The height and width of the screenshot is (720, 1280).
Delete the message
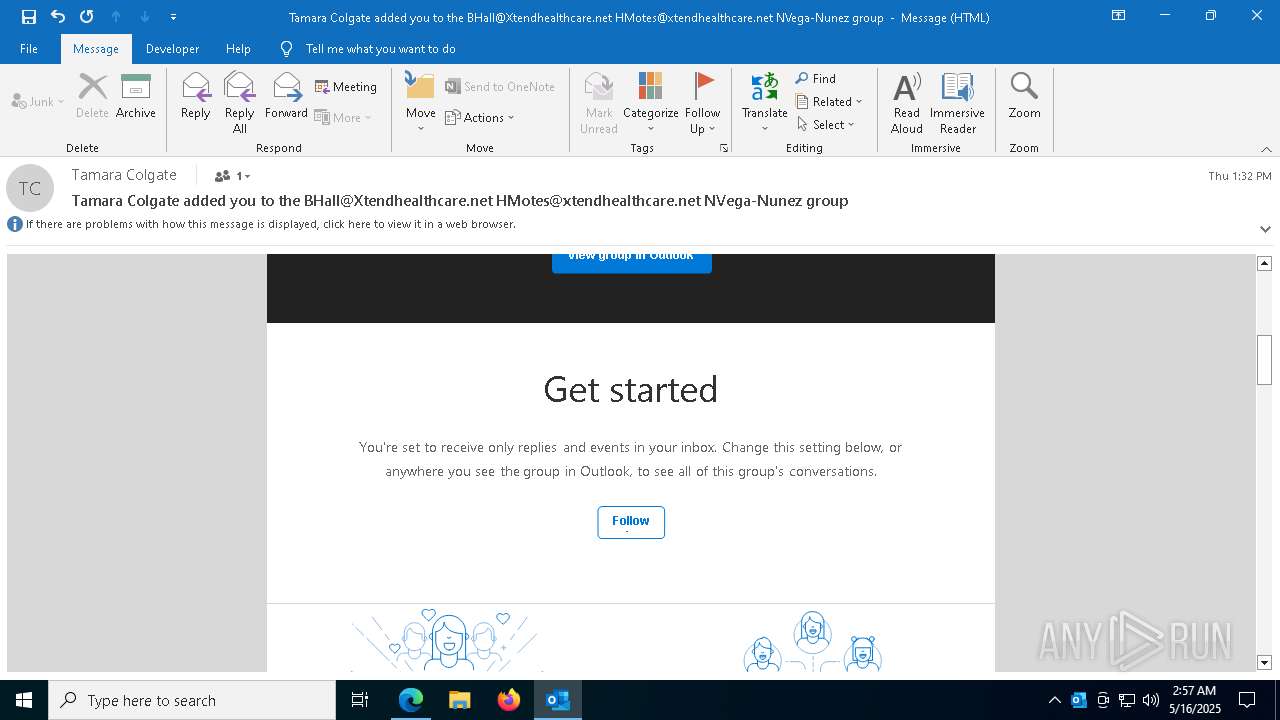(x=92, y=97)
